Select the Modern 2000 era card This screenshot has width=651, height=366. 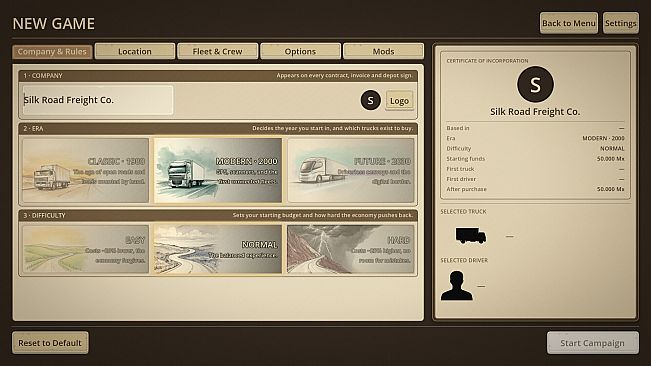218,171
